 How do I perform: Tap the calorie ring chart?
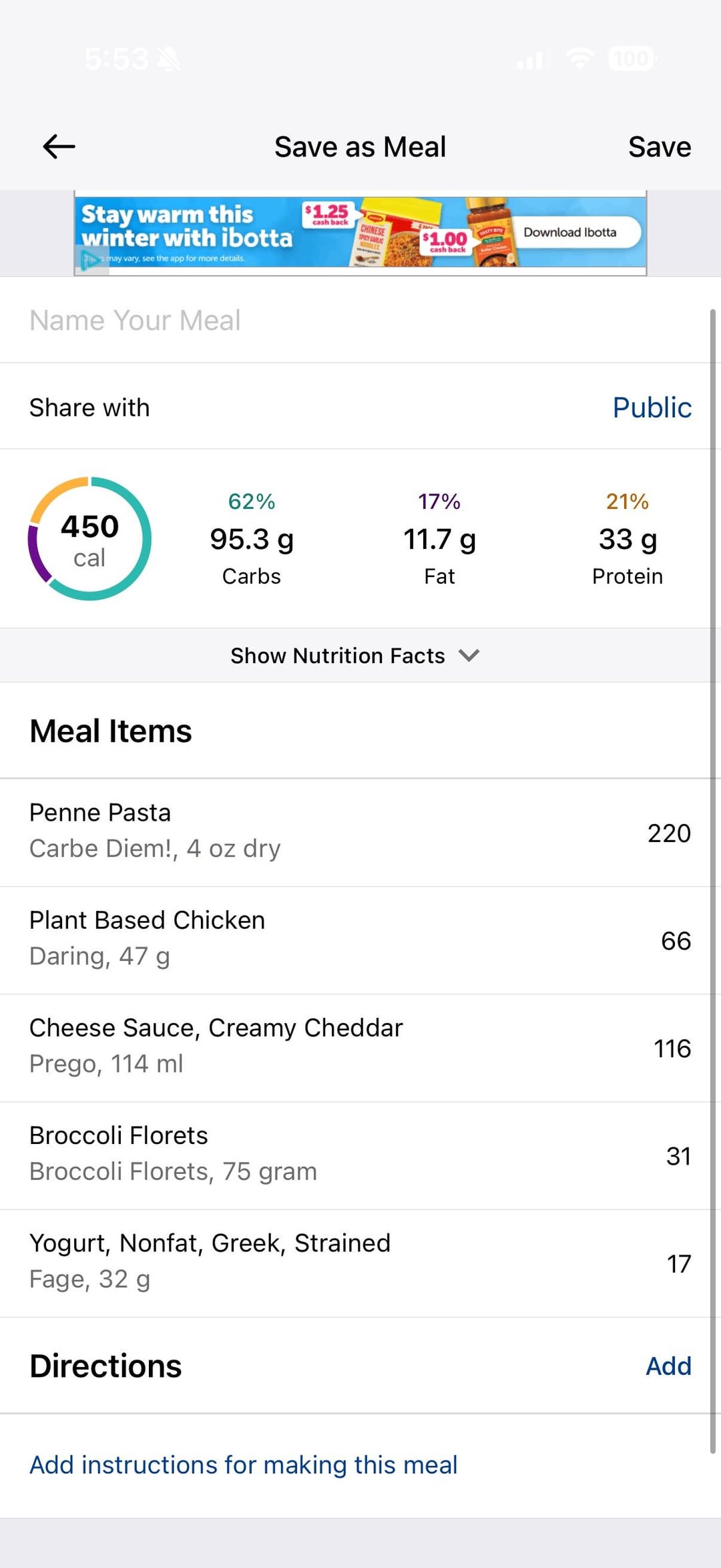tap(89, 538)
